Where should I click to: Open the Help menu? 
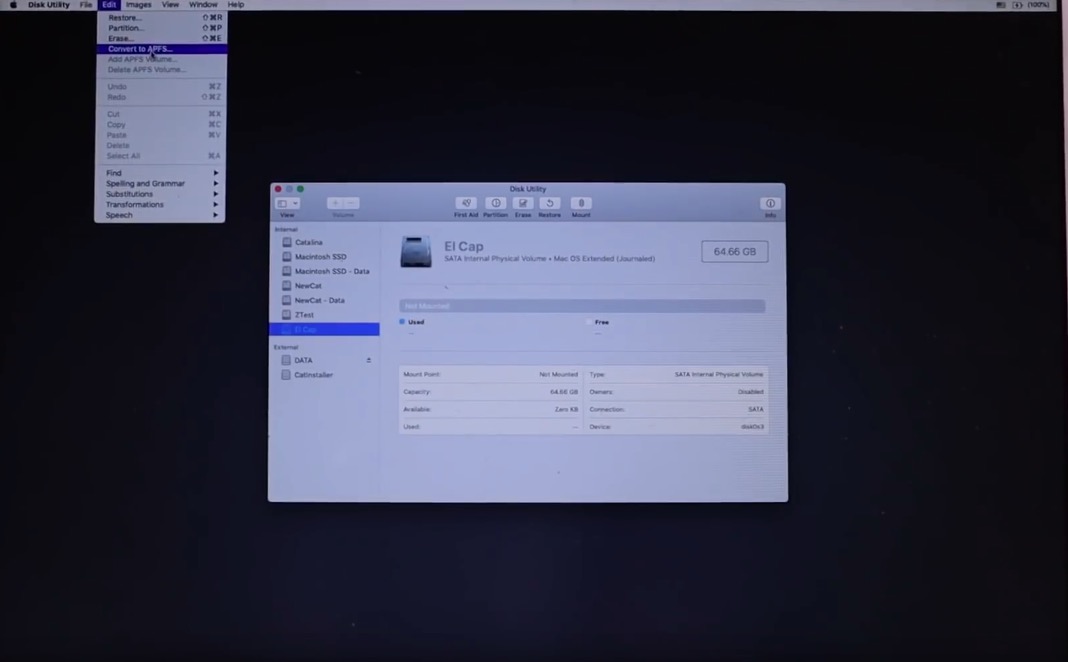236,5
